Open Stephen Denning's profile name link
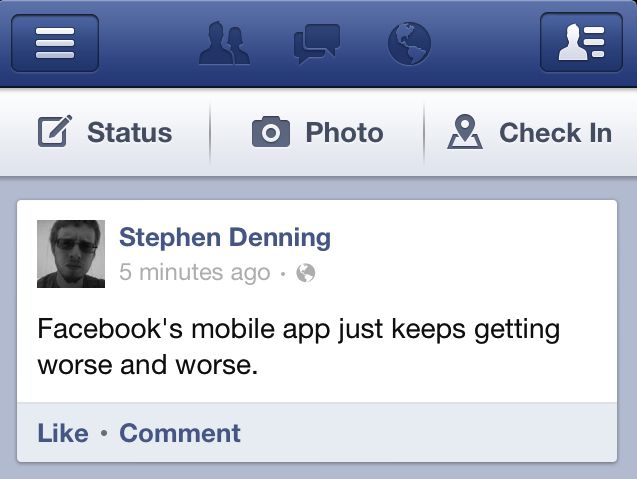The width and height of the screenshot is (637, 479). pos(225,237)
